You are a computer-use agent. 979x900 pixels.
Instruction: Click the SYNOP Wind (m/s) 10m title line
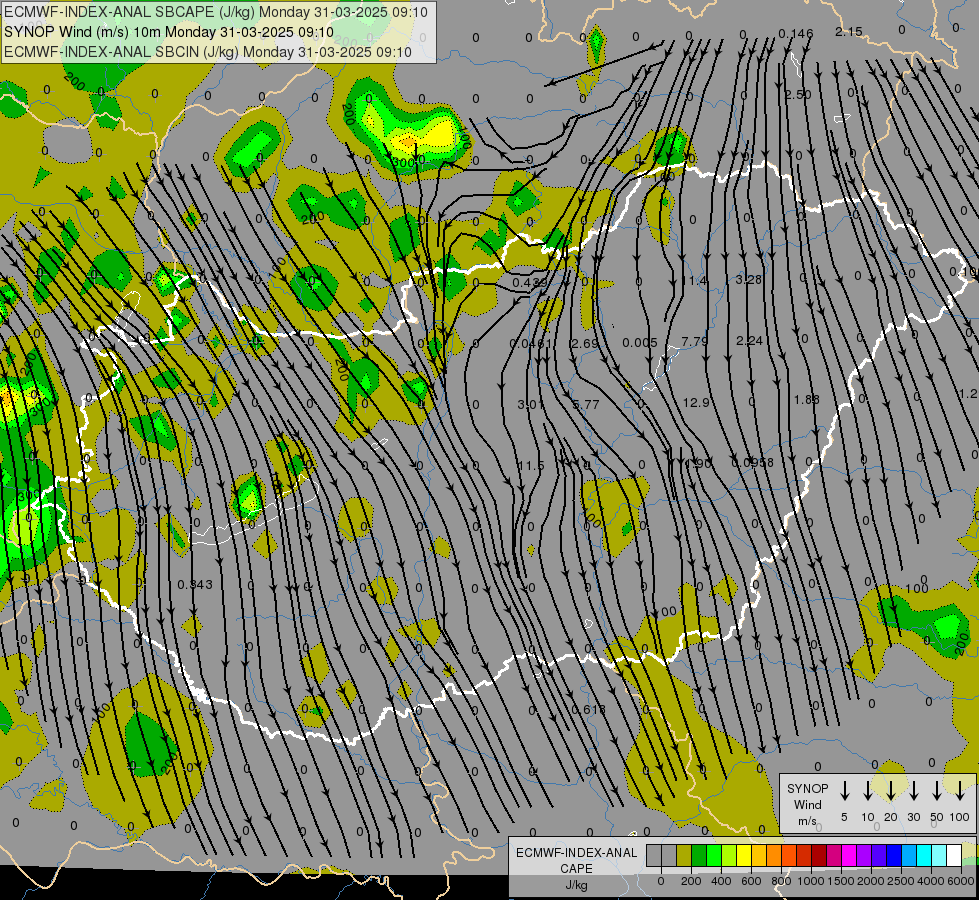click(169, 32)
